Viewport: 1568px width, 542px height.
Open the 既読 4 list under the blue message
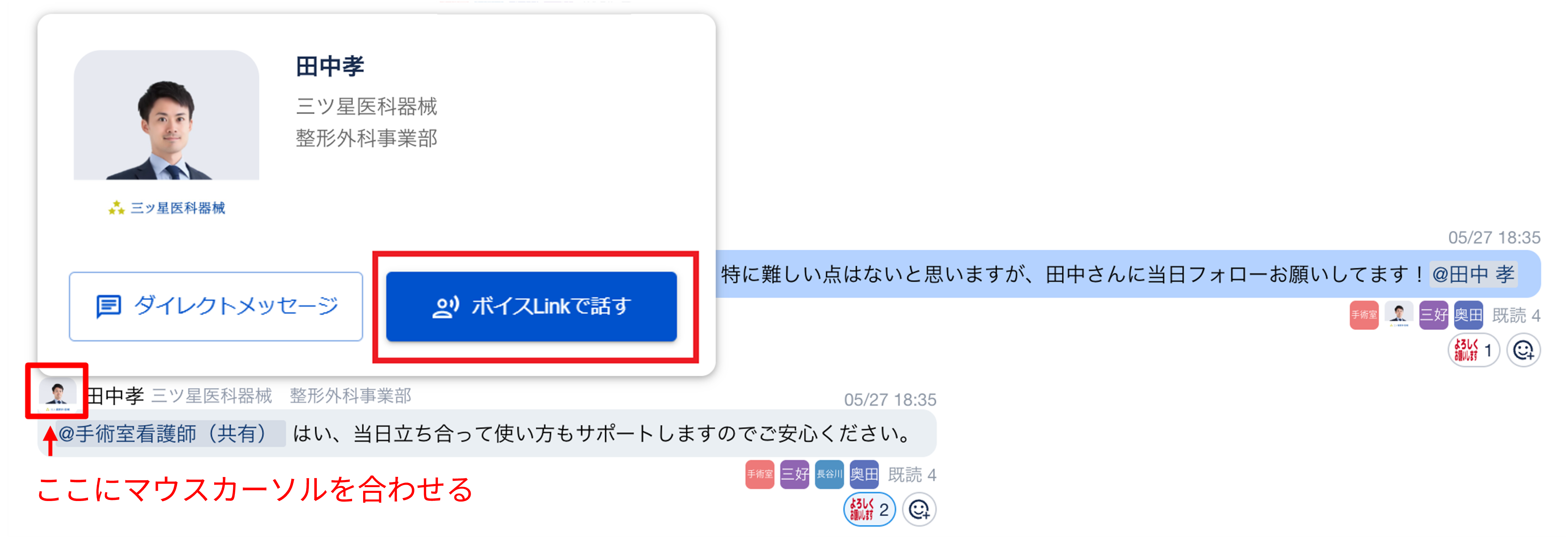coord(1516,315)
